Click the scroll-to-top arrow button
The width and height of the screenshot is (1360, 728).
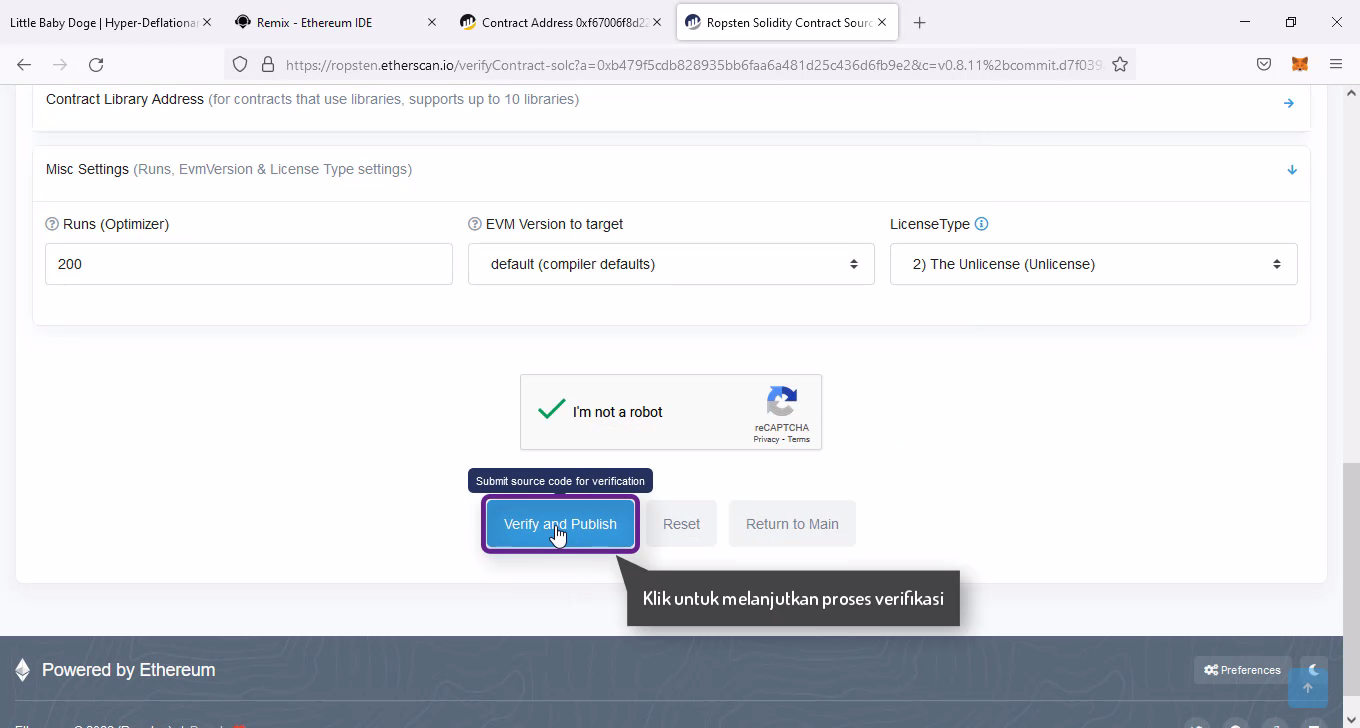point(1307,687)
